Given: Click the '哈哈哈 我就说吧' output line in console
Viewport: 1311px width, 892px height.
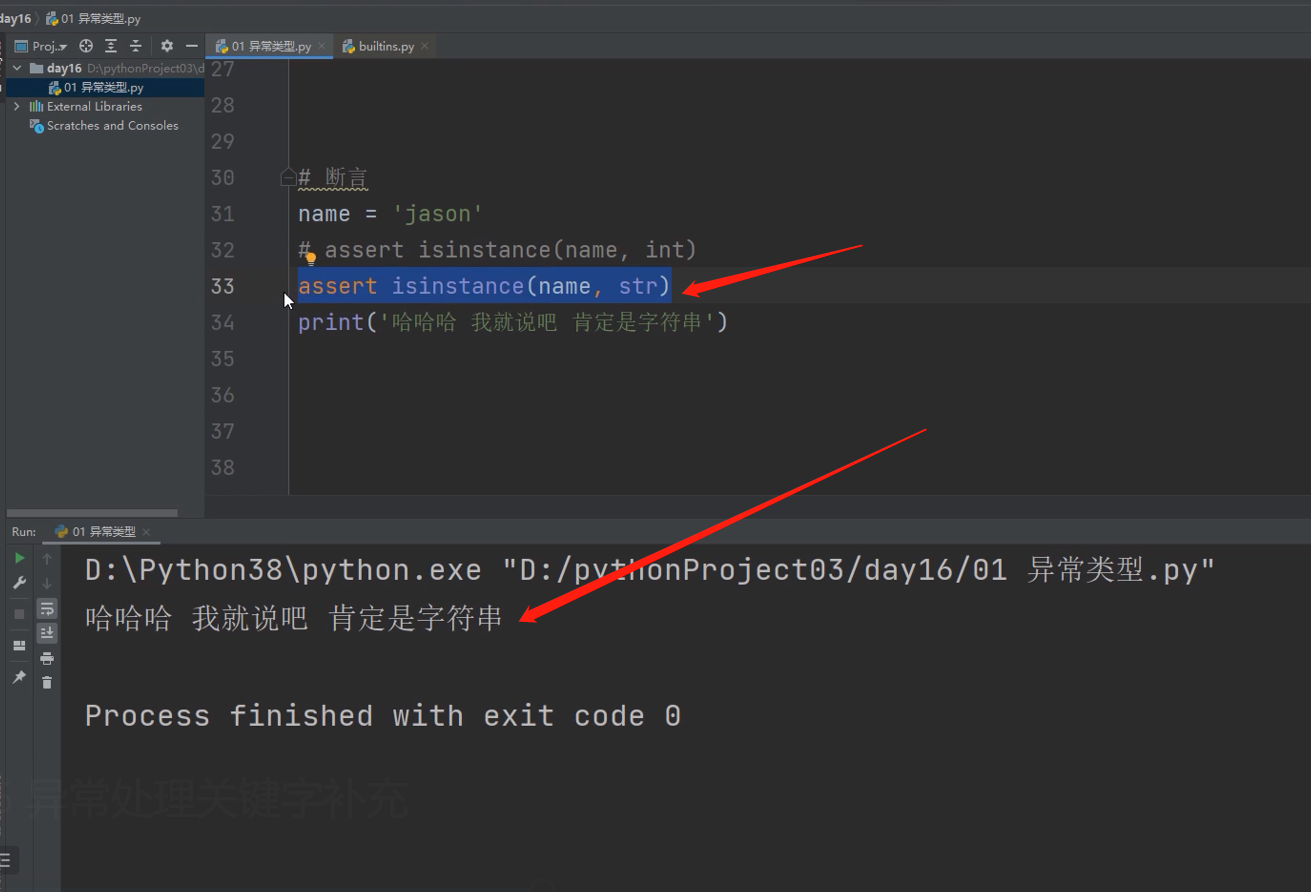Looking at the screenshot, I should [294, 619].
